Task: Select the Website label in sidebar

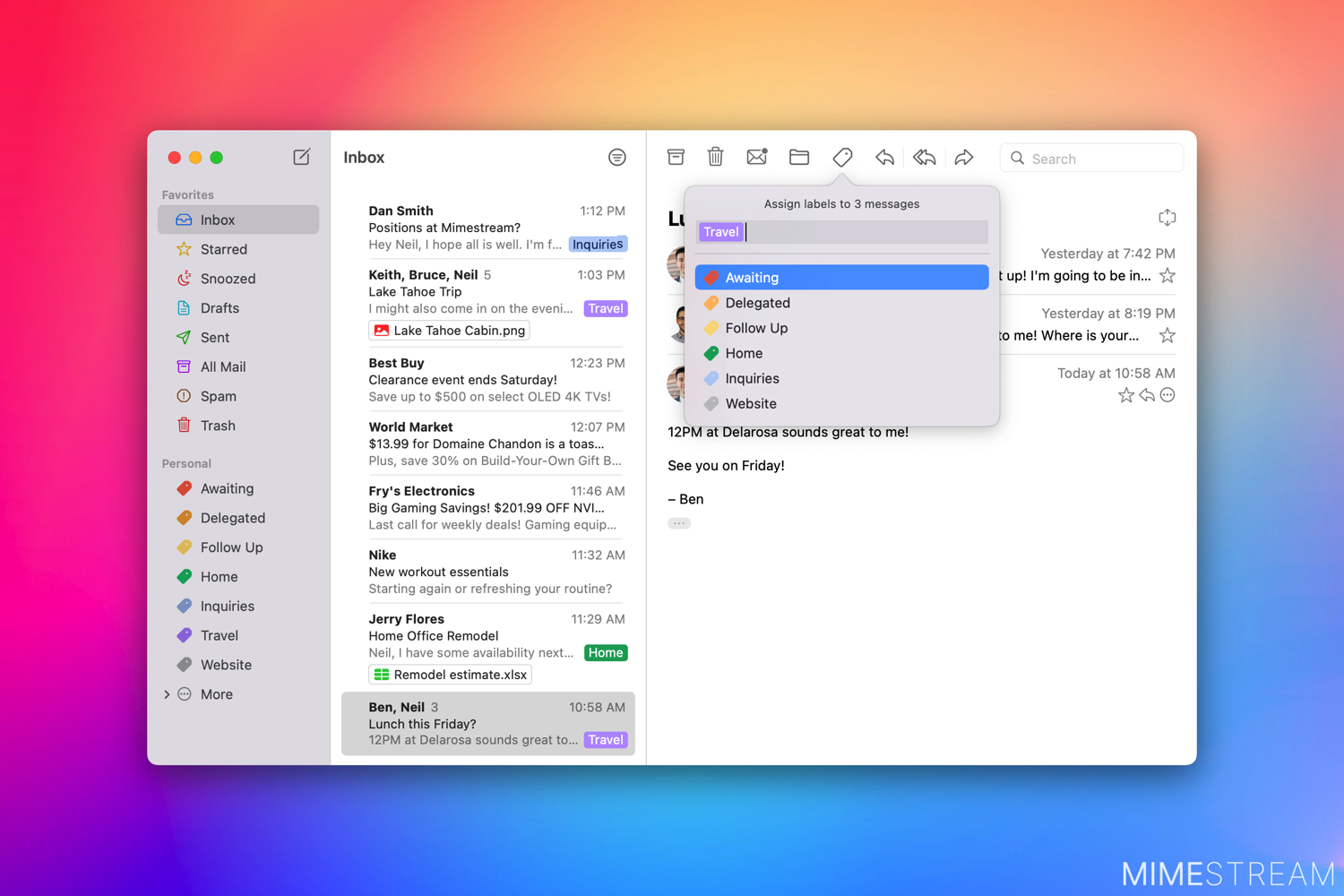Action: pyautogui.click(x=238, y=665)
